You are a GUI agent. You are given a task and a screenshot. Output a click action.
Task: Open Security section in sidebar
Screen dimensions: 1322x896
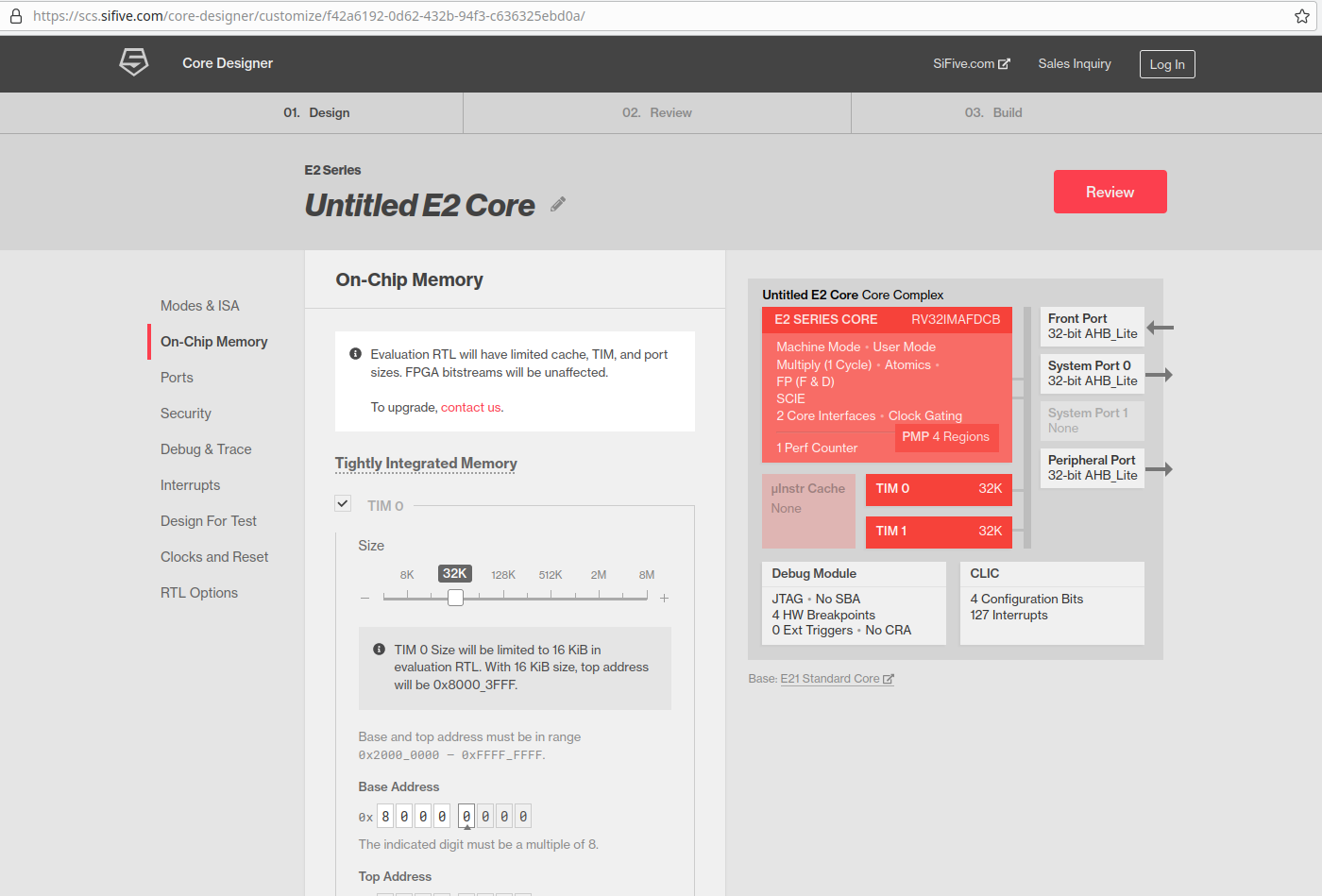coord(186,414)
